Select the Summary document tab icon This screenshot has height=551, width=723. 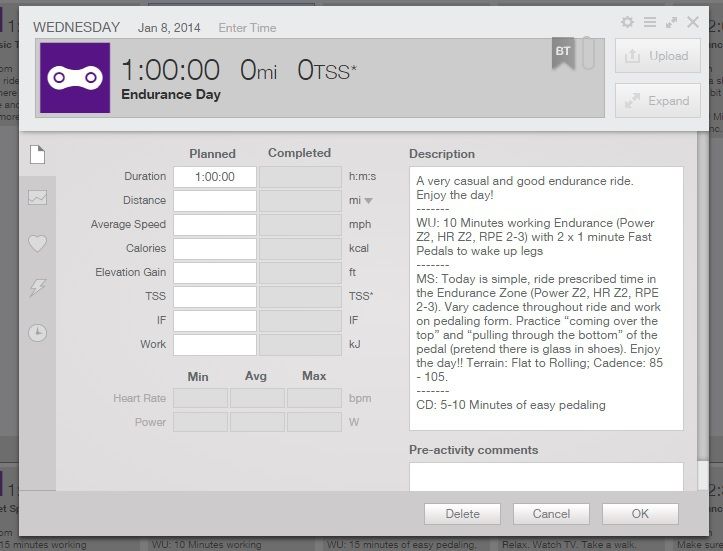37,154
